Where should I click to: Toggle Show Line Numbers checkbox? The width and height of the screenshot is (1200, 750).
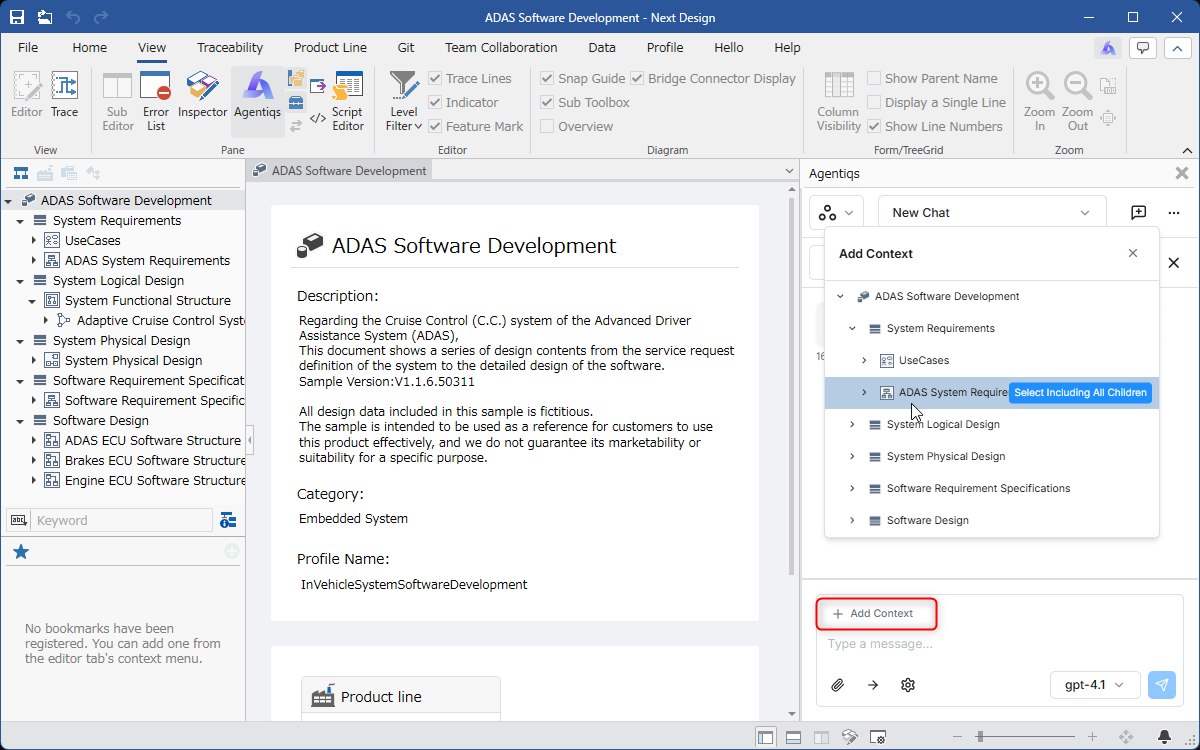tap(874, 126)
